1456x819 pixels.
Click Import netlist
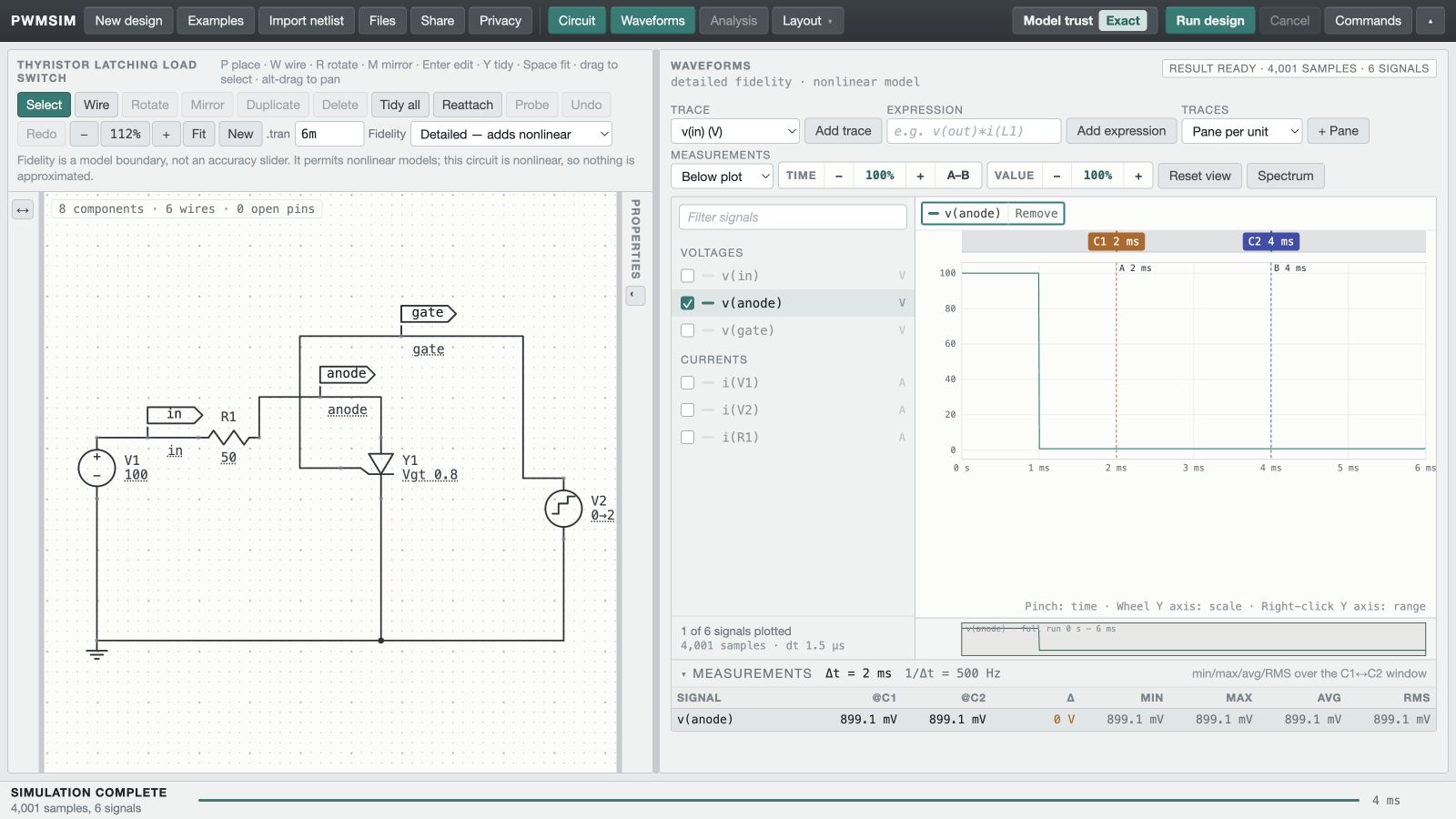tap(307, 21)
